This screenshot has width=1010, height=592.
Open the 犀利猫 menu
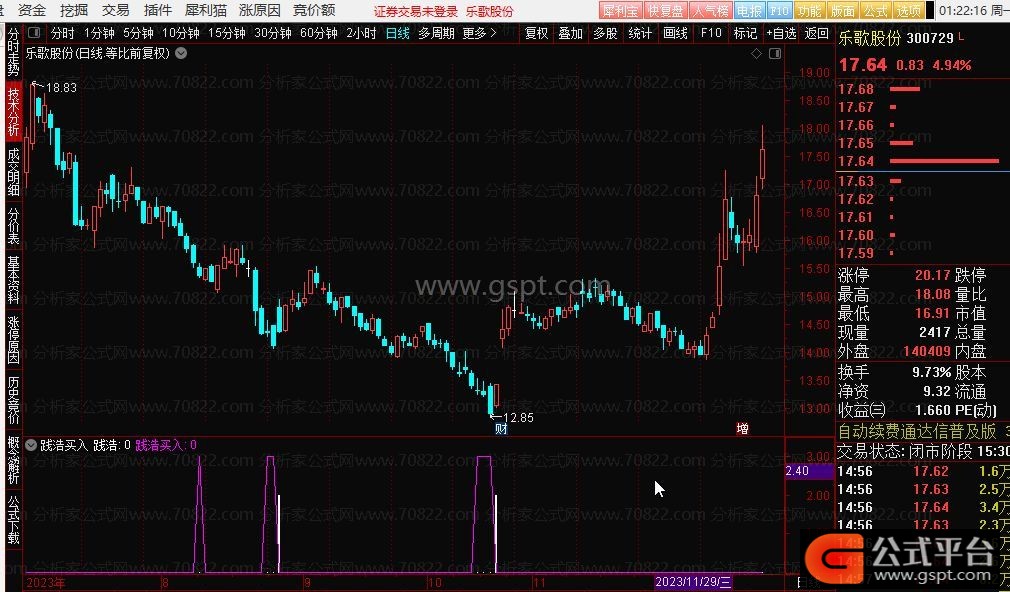[x=205, y=10]
